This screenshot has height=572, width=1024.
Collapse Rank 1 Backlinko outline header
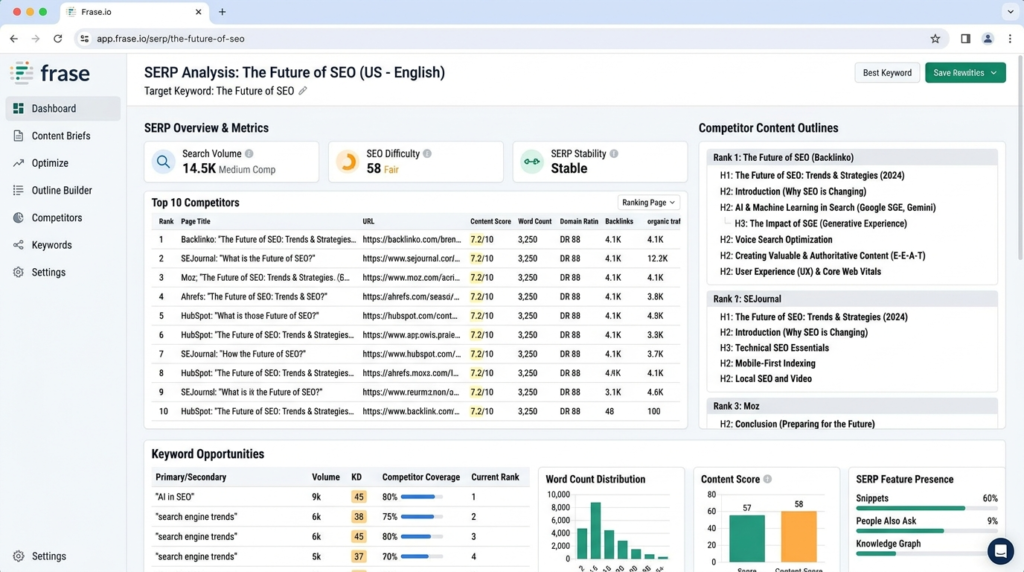tap(852, 157)
